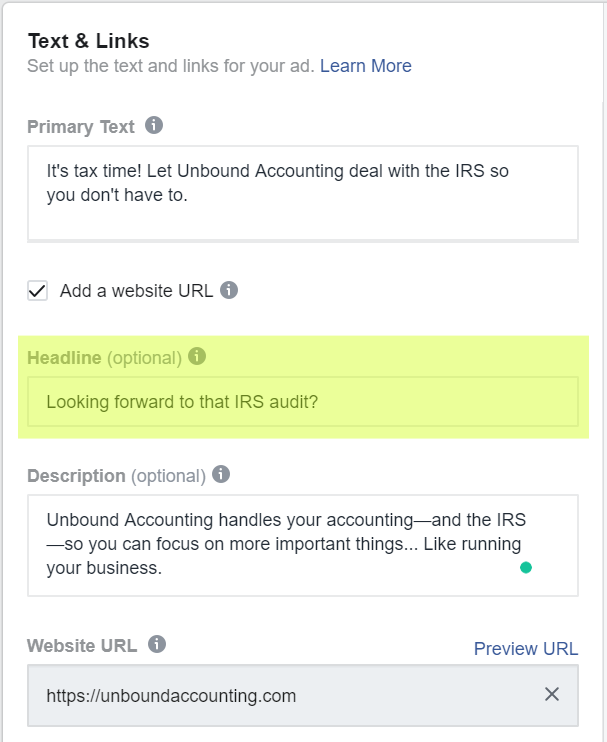Click the 'Description (optional)' label
The height and width of the screenshot is (742, 607).
[x=116, y=476]
